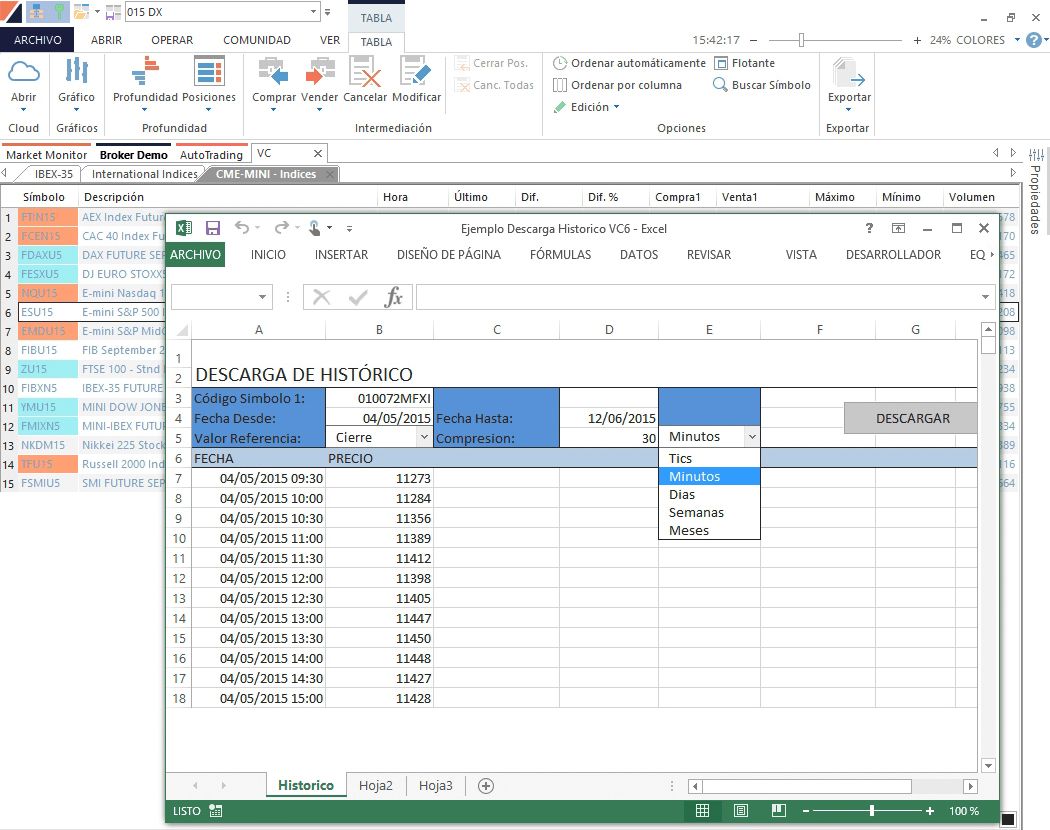The image size is (1050, 830).
Task: Click the Excel zoom slider handle
Action: pos(871,811)
